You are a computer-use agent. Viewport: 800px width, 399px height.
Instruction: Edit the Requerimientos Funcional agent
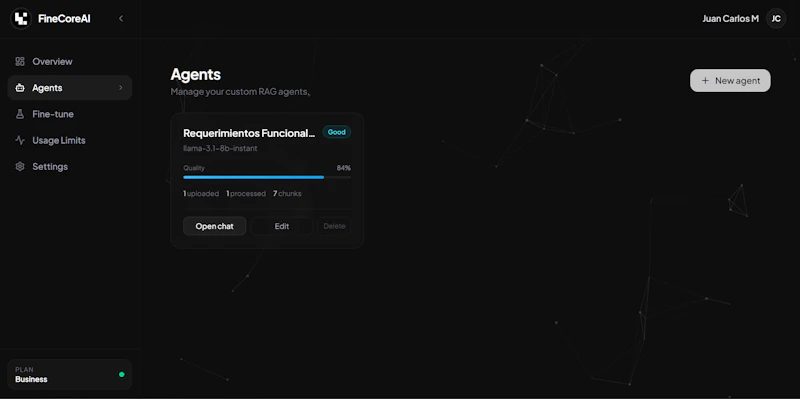tap(282, 227)
